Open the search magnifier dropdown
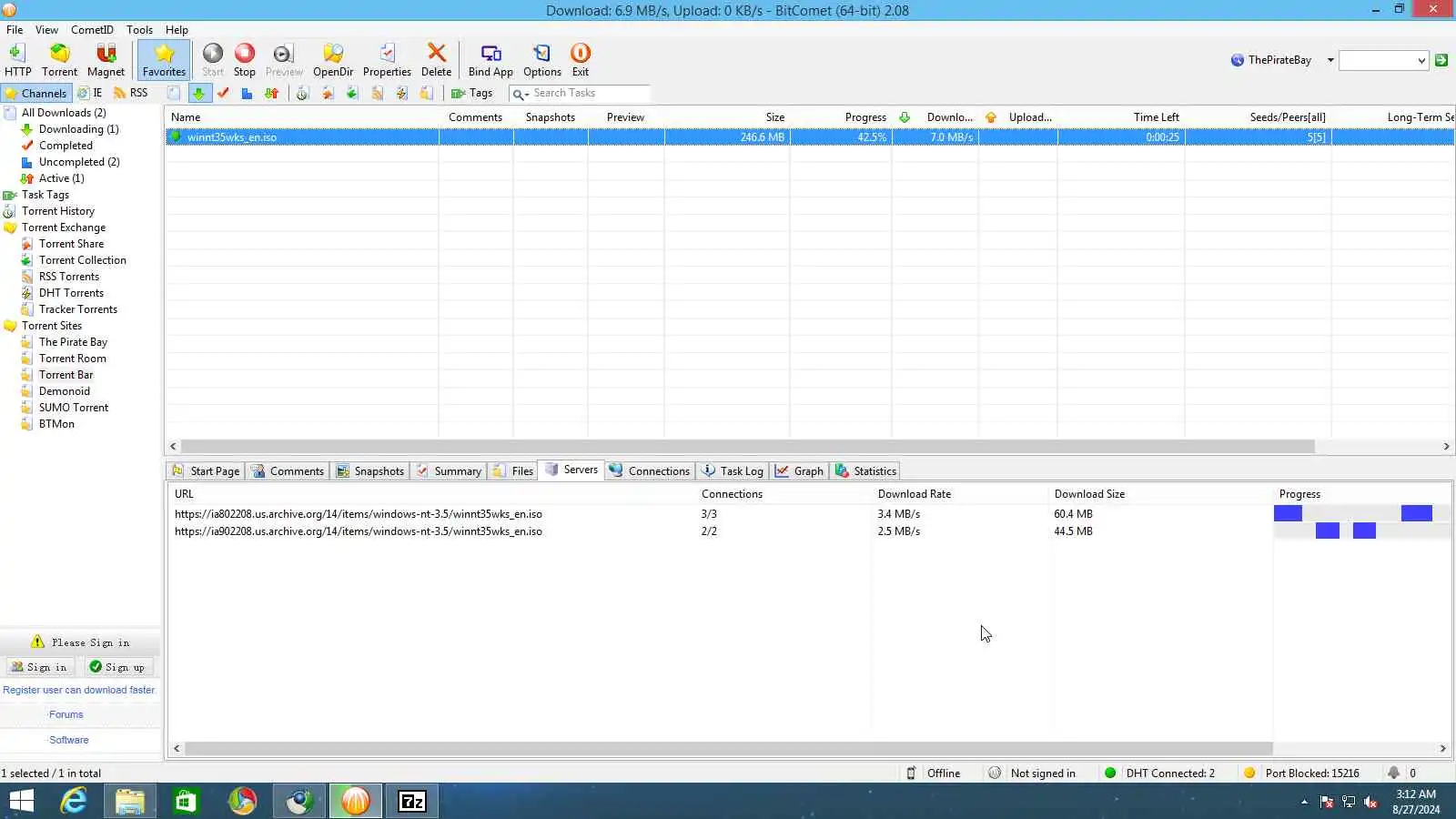1456x819 pixels. pos(520,94)
